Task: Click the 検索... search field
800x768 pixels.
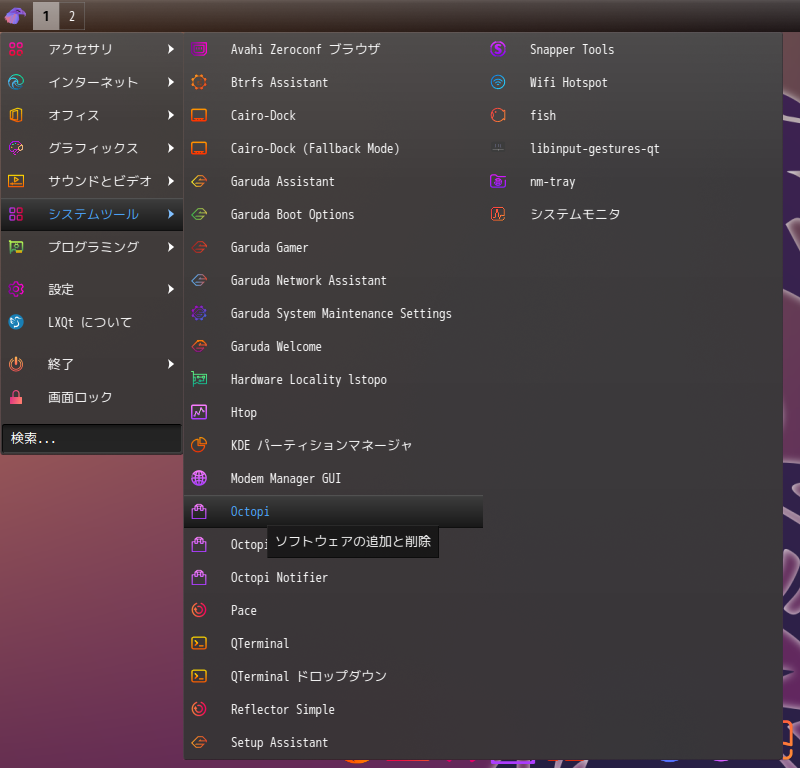Action: [92, 438]
